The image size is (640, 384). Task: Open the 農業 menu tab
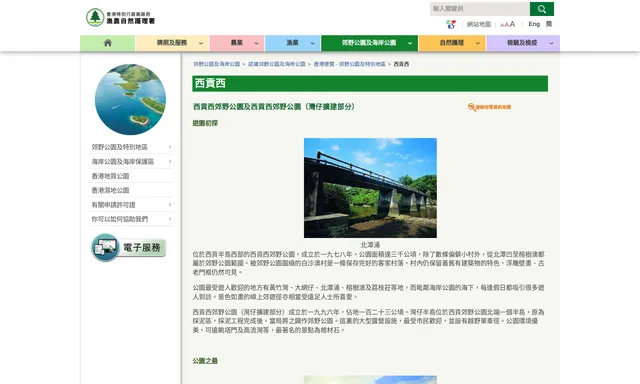(237, 43)
